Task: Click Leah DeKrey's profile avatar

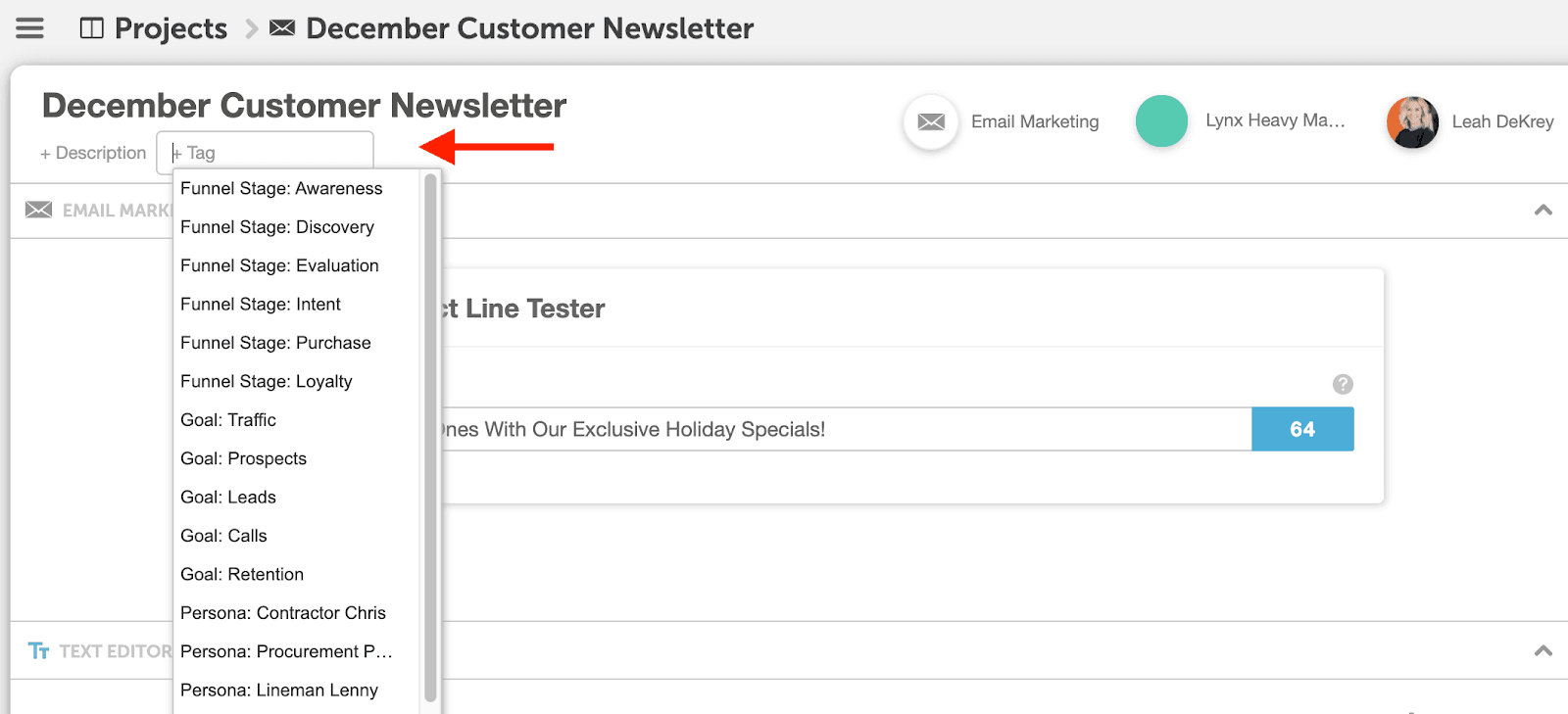Action: [1412, 121]
